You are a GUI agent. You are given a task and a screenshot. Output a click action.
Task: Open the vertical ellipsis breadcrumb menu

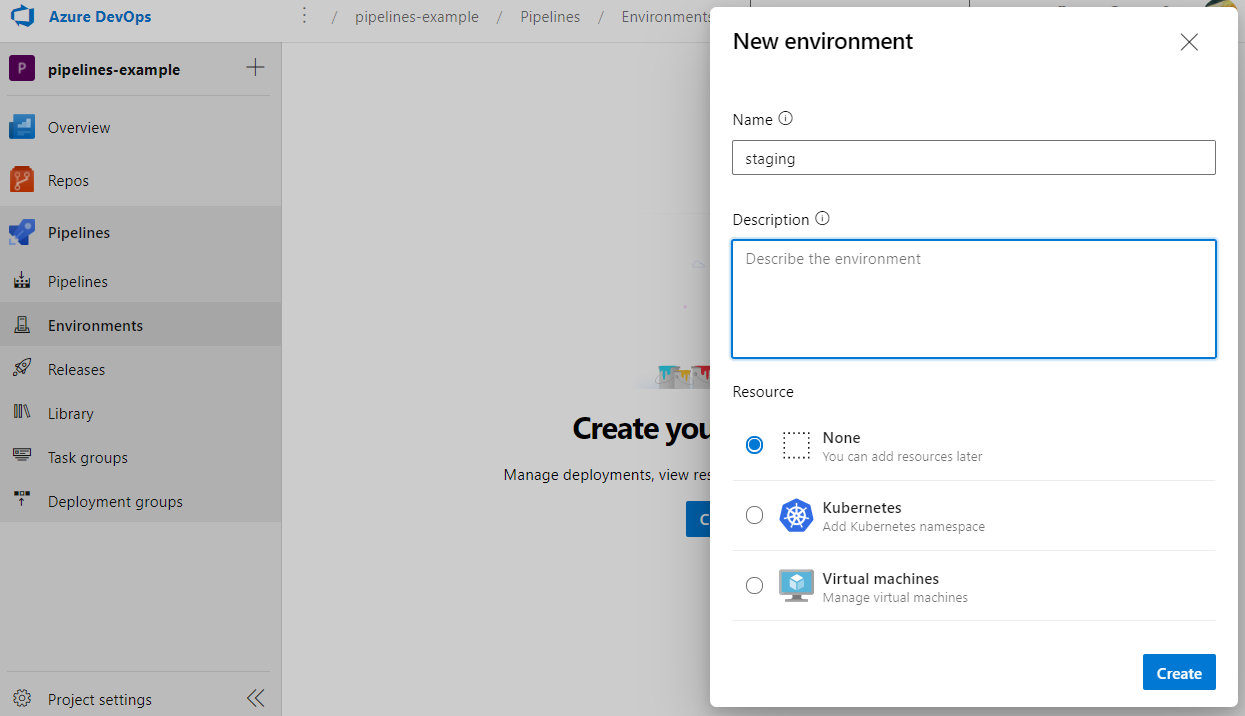coord(305,17)
